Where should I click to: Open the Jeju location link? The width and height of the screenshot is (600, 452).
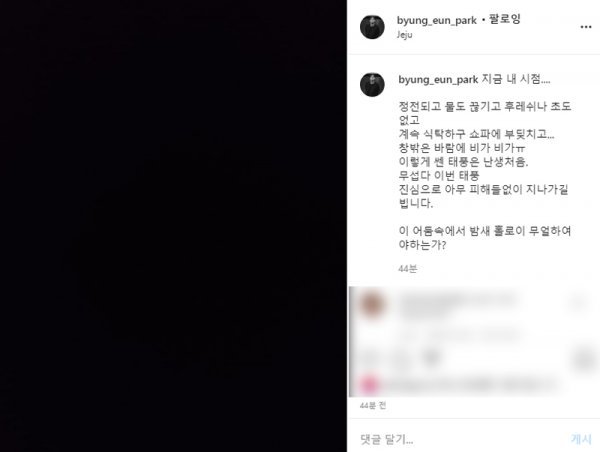404,34
